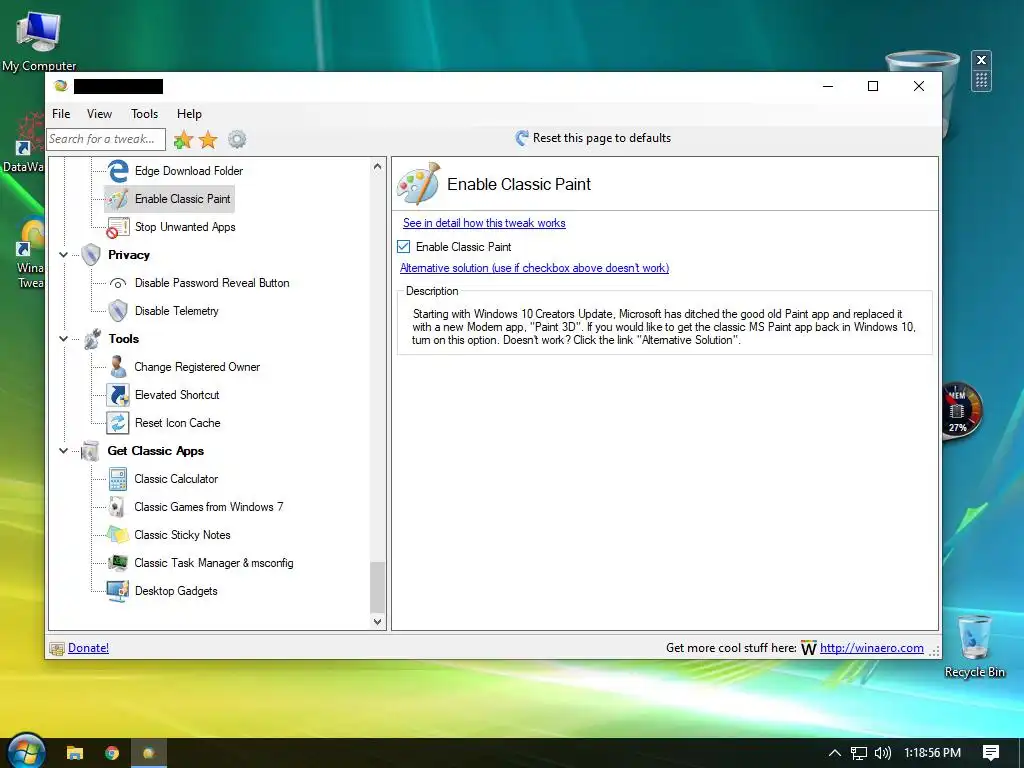
Task: Open the File menu
Action: [x=61, y=114]
